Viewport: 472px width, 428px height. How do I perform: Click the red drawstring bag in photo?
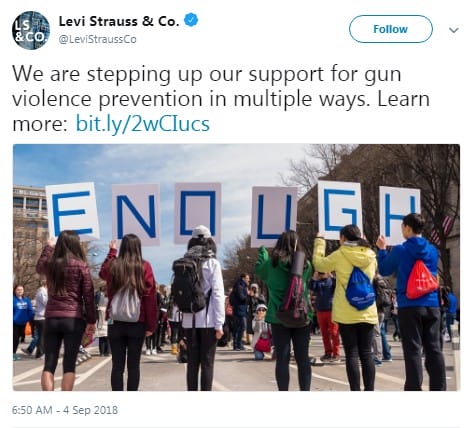(421, 280)
